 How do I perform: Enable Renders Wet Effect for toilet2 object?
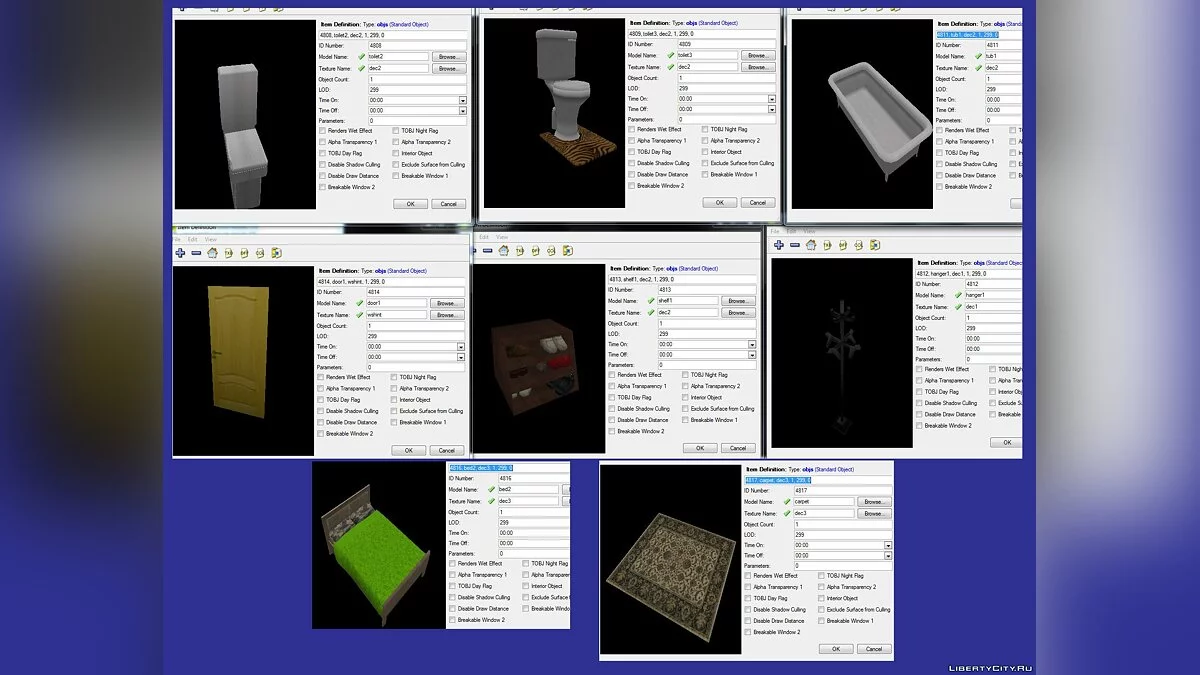pos(322,131)
